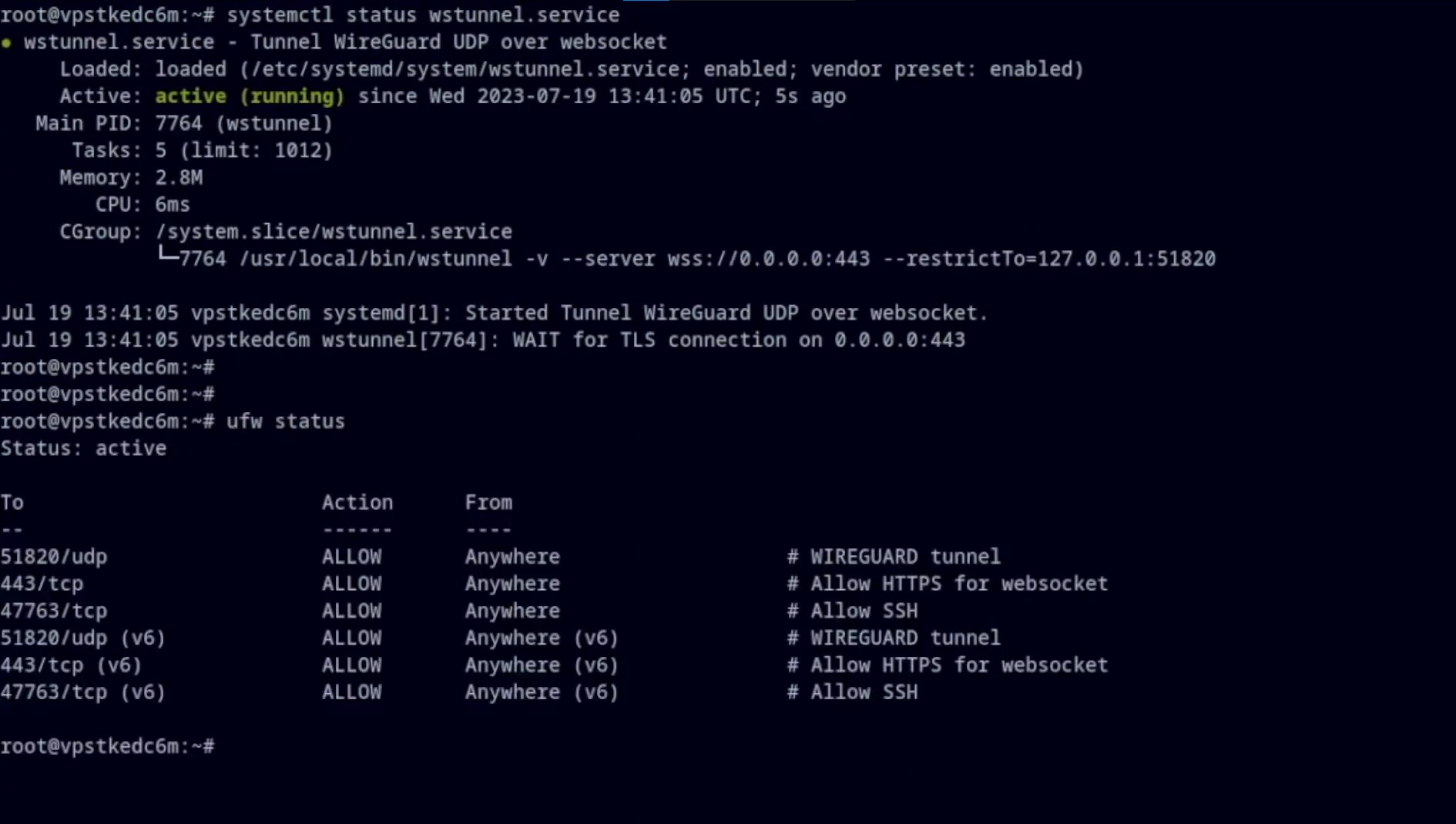The height and width of the screenshot is (824, 1456).
Task: Click the 'Action' column header
Action: pos(357,503)
